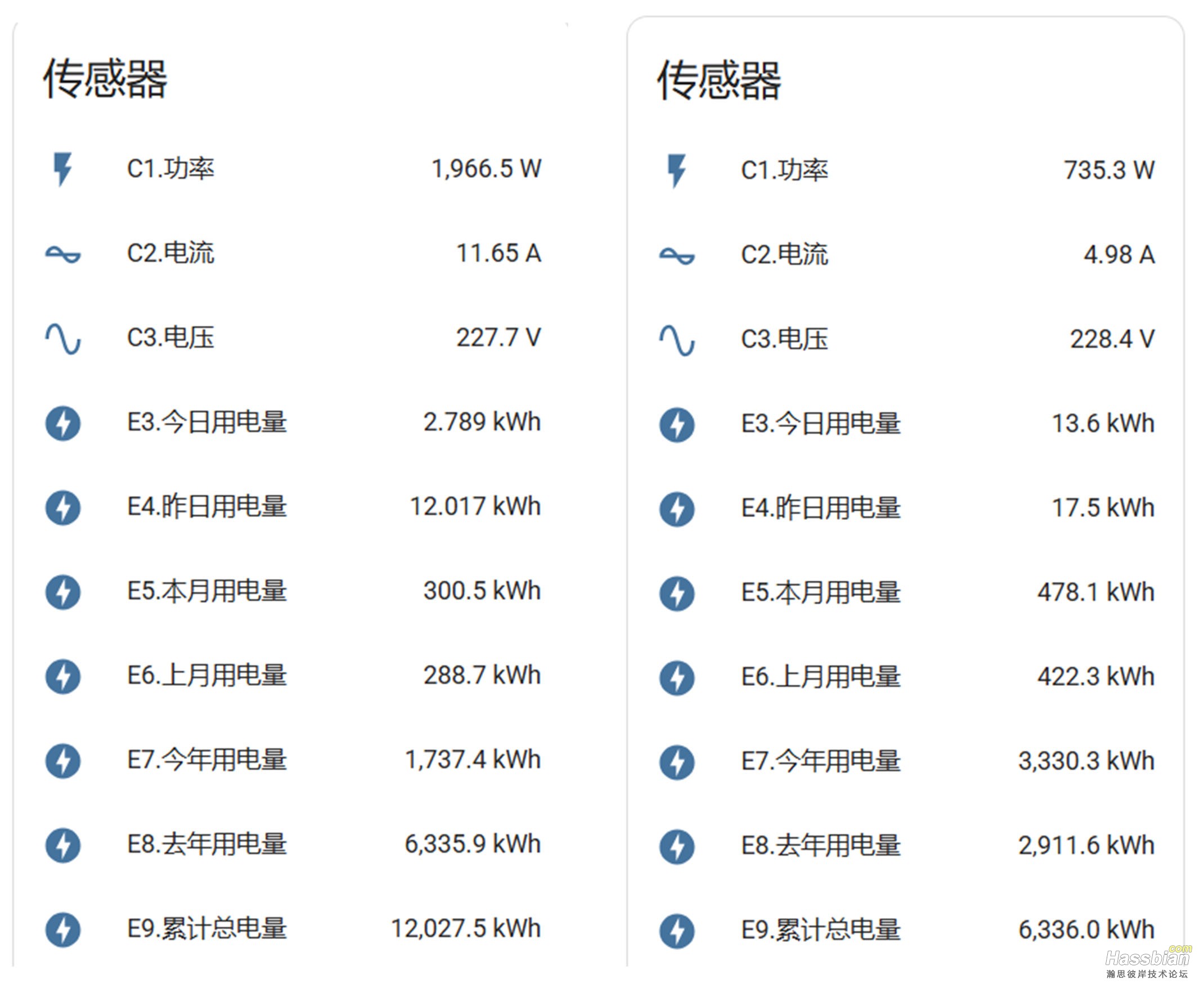This screenshot has width=1204, height=984.
Task: Click E9.累计总电量 energy icon in left card
Action: [x=63, y=929]
